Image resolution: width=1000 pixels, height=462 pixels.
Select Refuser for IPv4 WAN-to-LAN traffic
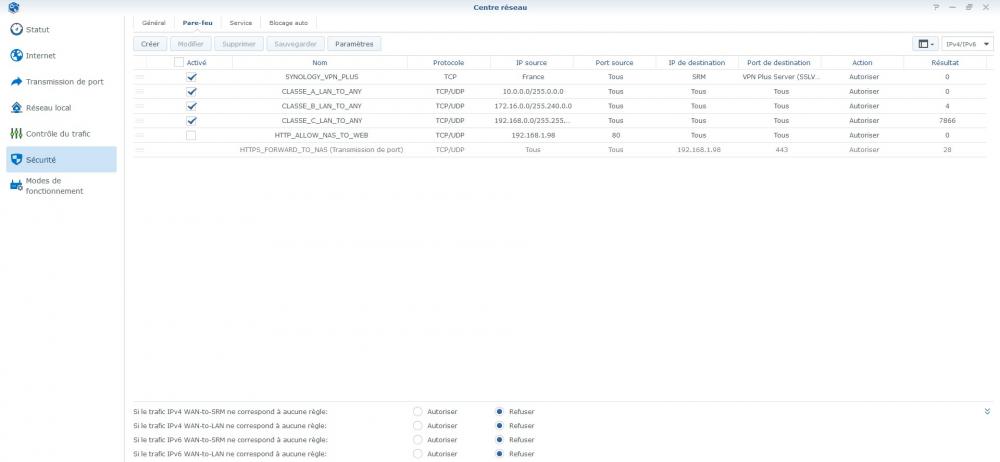(499, 426)
